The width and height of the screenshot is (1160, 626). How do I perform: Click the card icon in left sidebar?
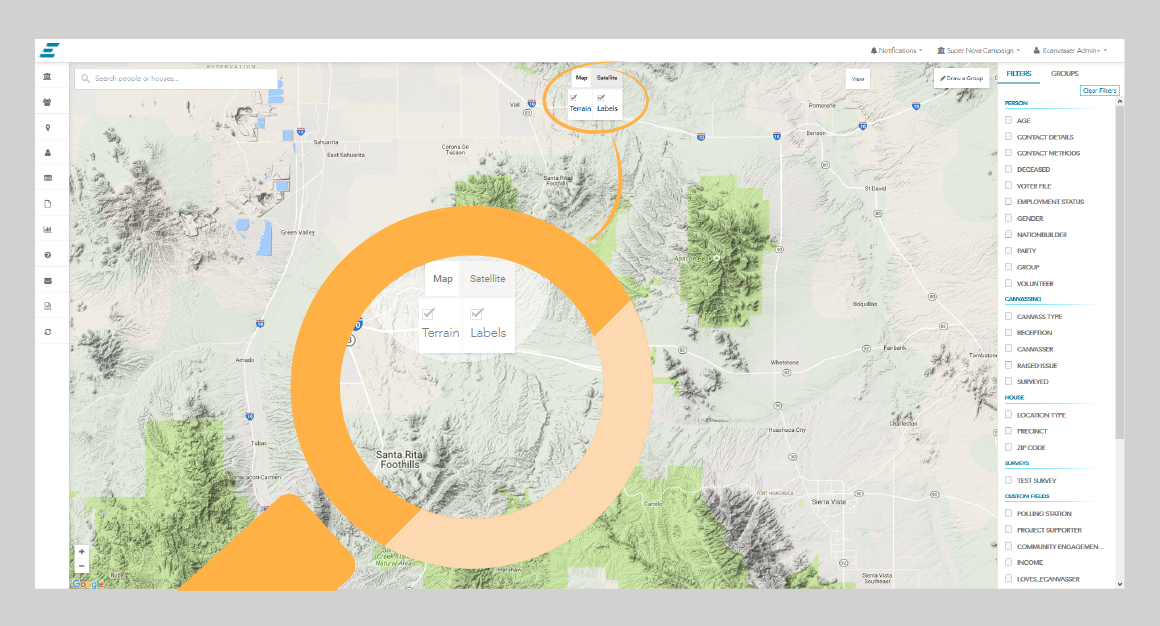(x=48, y=178)
